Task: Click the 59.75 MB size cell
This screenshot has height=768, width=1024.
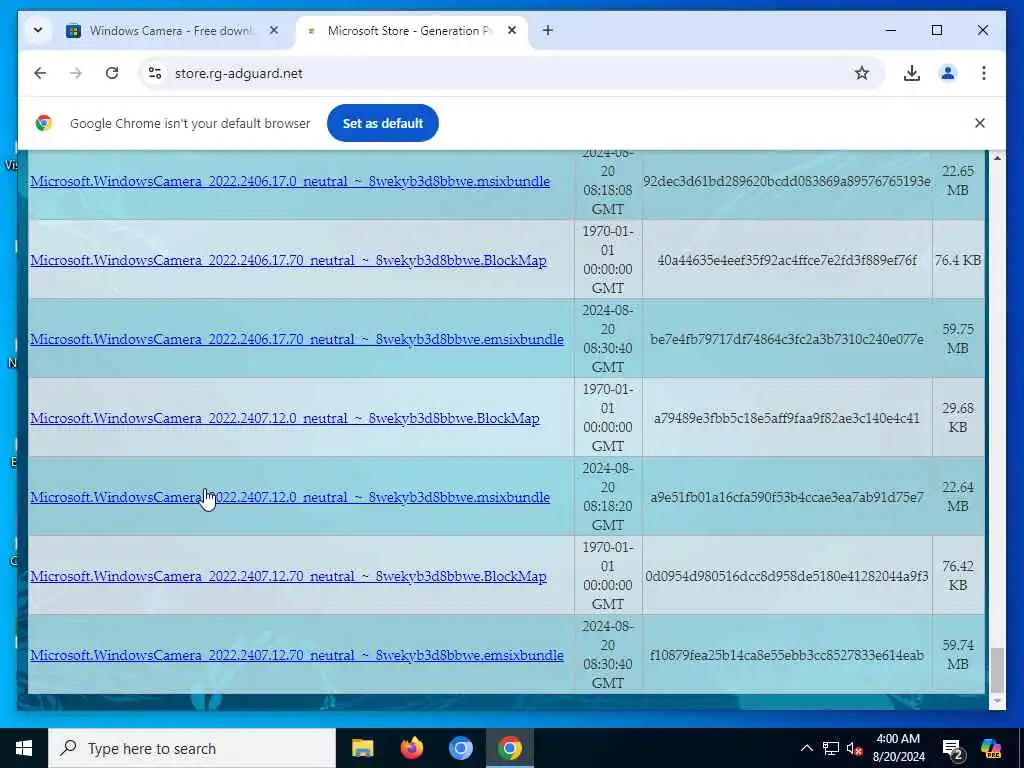Action: [x=958, y=339]
